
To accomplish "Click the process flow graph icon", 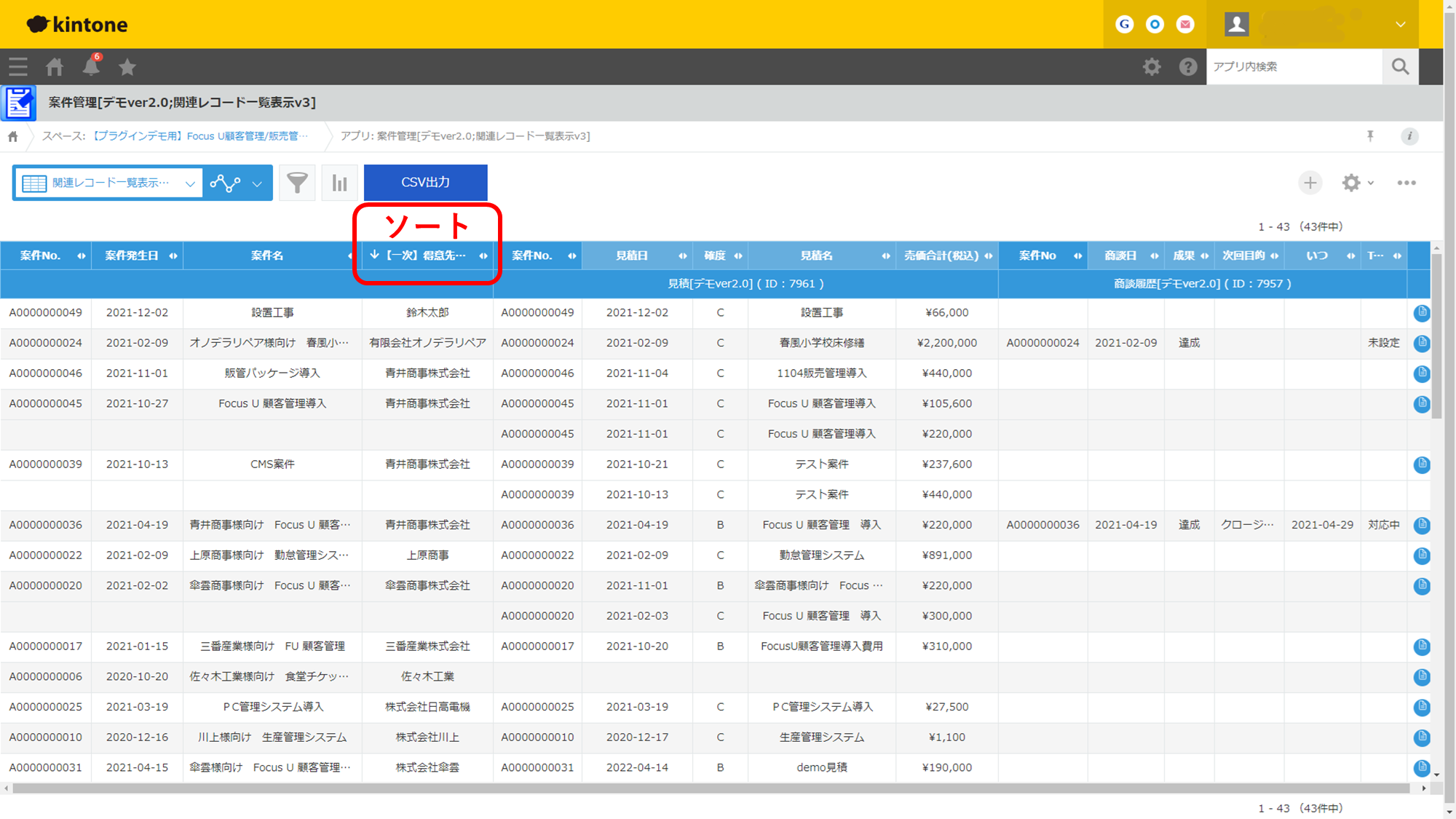I will pyautogui.click(x=225, y=183).
